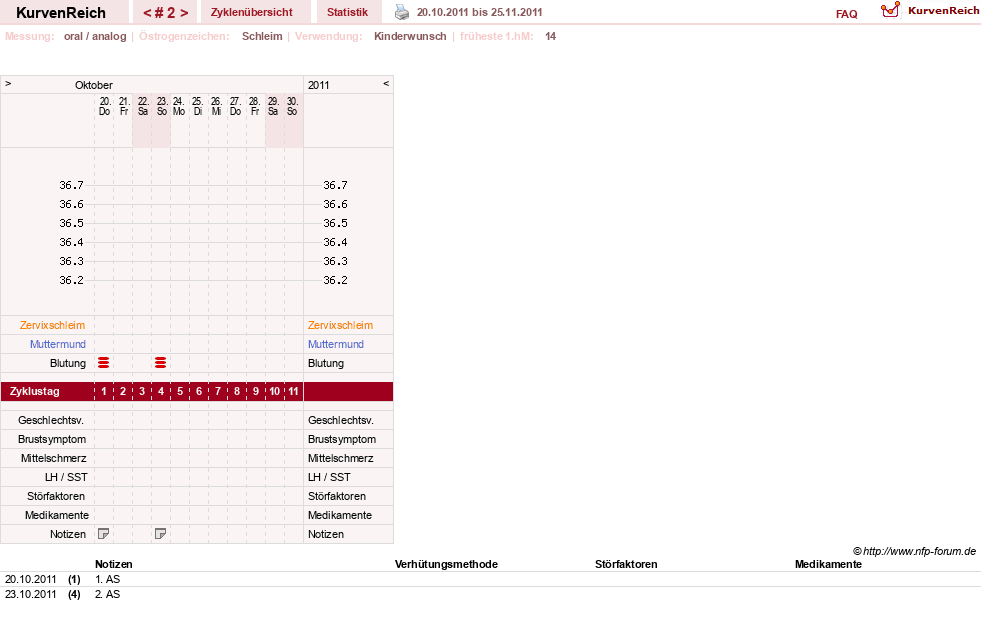
Task: Click the bleeding marker on cycle day 1
Action: (104, 363)
